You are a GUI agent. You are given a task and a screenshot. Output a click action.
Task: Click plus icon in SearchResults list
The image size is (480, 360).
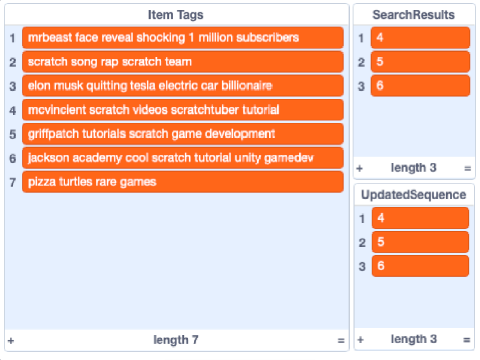tap(359, 168)
